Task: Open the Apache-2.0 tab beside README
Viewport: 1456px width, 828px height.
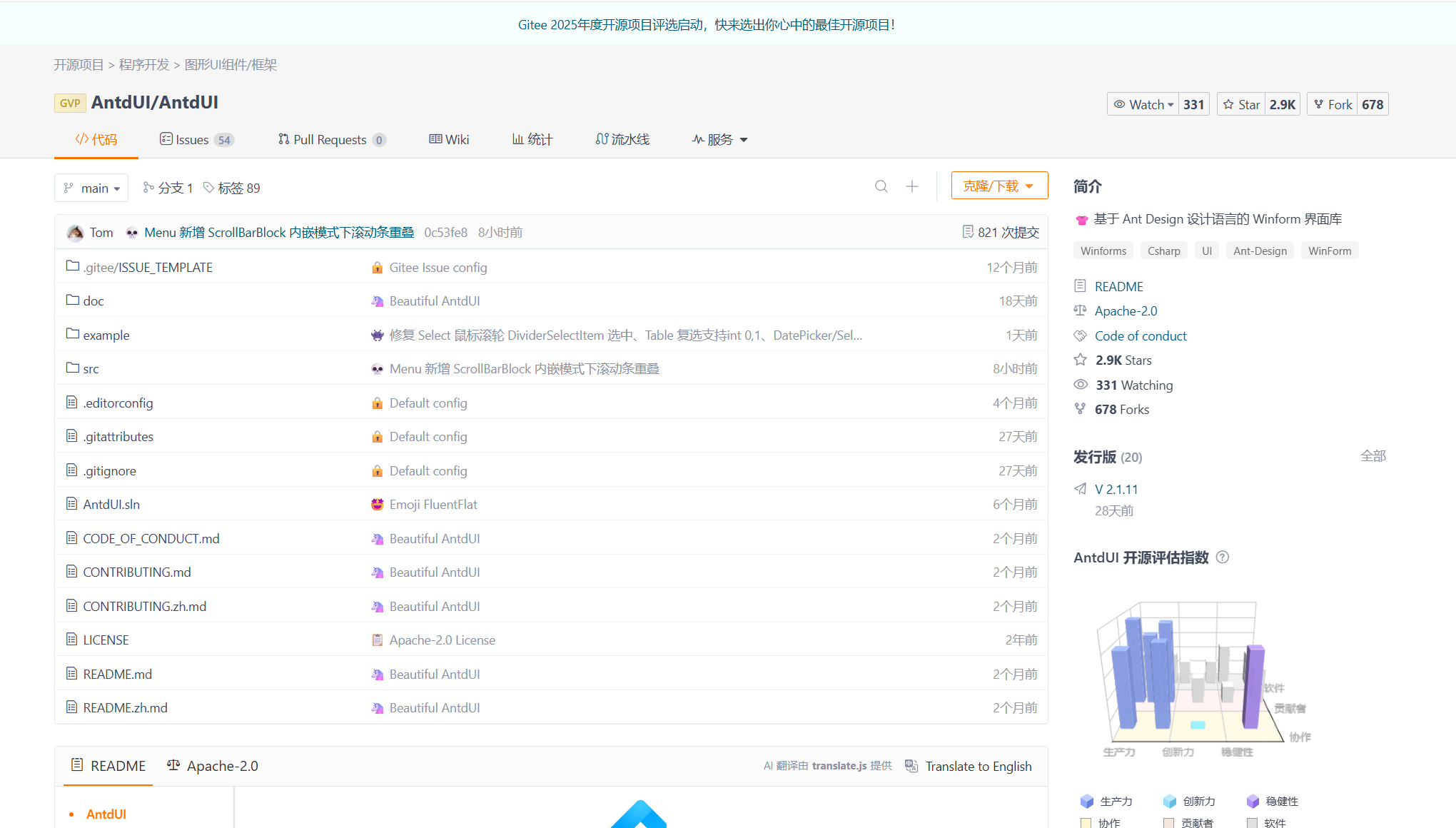Action: click(213, 766)
